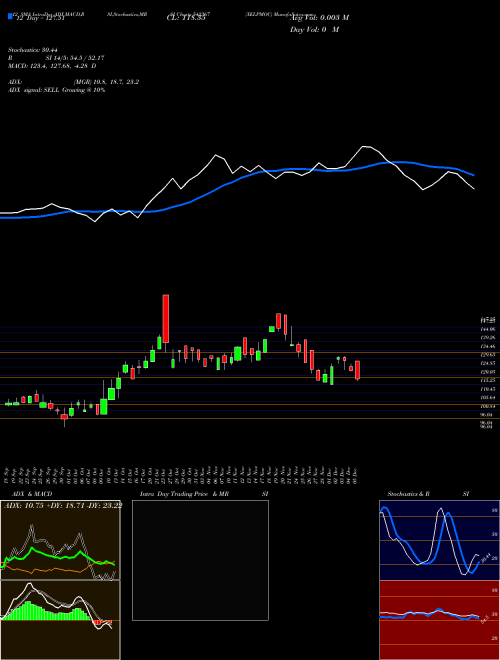Screen dimensions: 500x660
Task: Click the Intra Day Trading Price & MR heading
Action: coord(185,494)
